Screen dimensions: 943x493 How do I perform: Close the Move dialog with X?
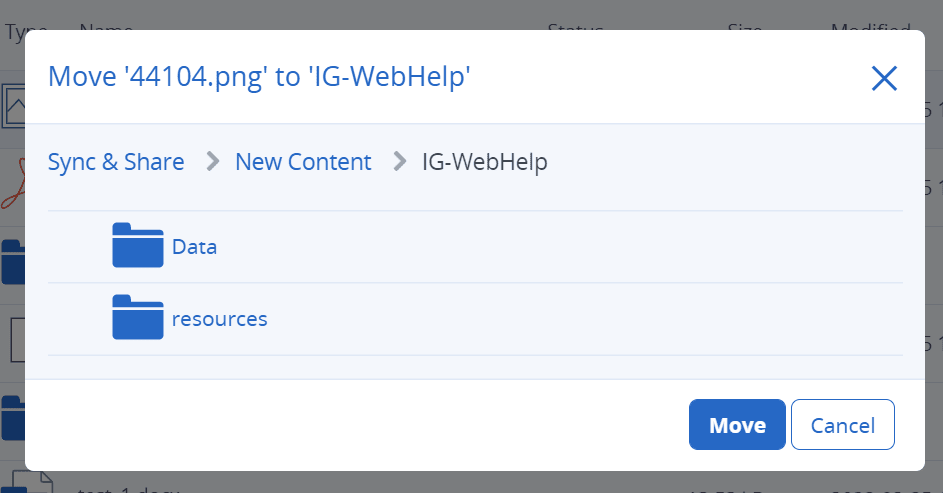pyautogui.click(x=884, y=78)
